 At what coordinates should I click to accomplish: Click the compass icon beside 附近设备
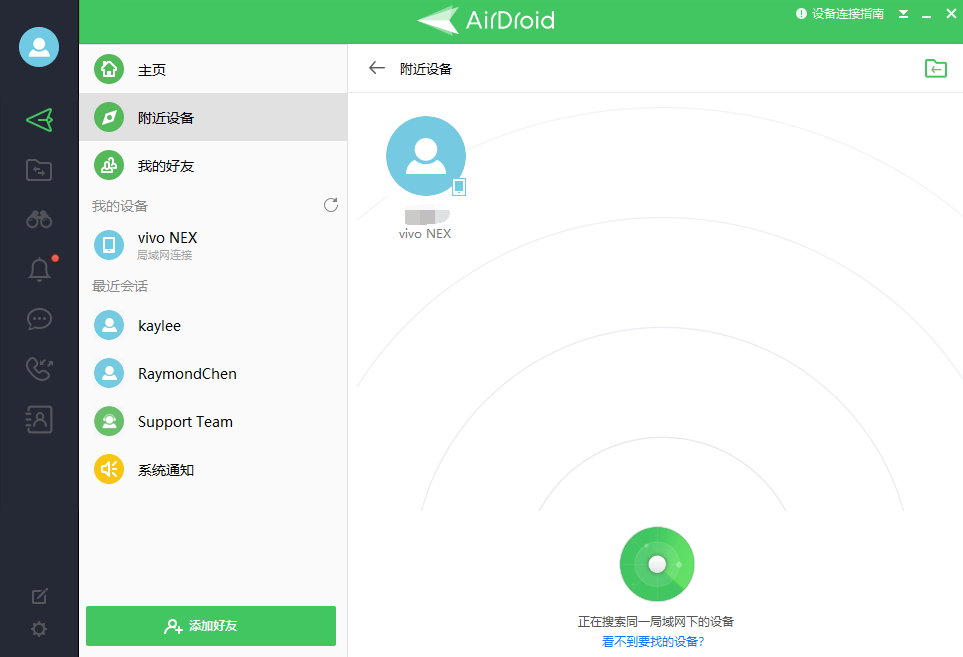tap(109, 117)
